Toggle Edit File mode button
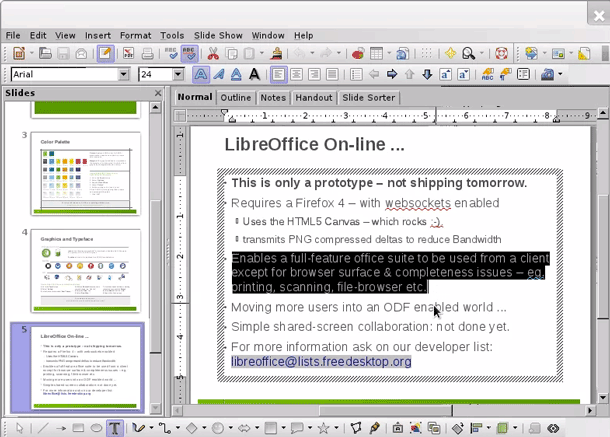 (x=105, y=53)
